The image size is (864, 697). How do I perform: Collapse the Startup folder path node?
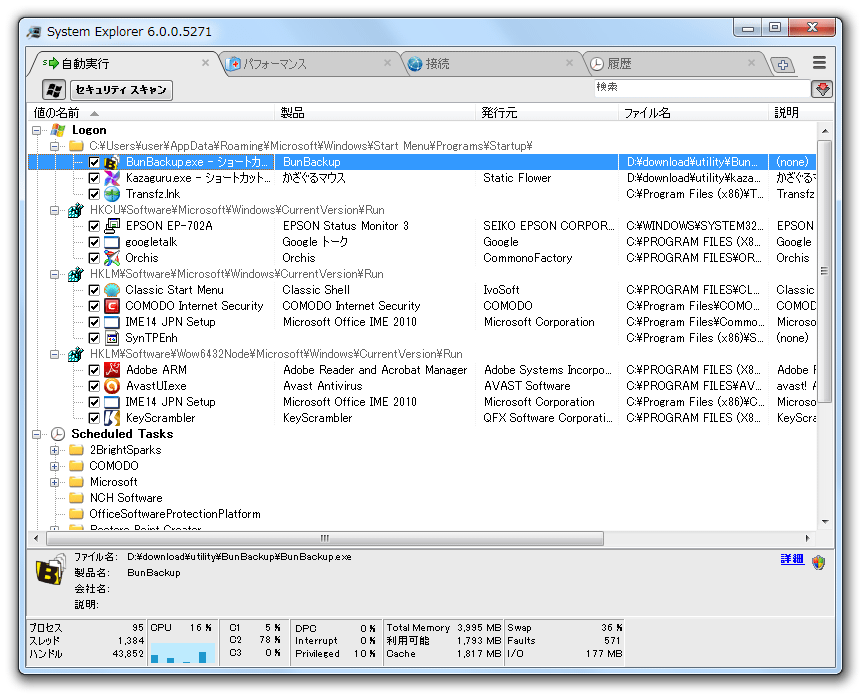pos(55,147)
